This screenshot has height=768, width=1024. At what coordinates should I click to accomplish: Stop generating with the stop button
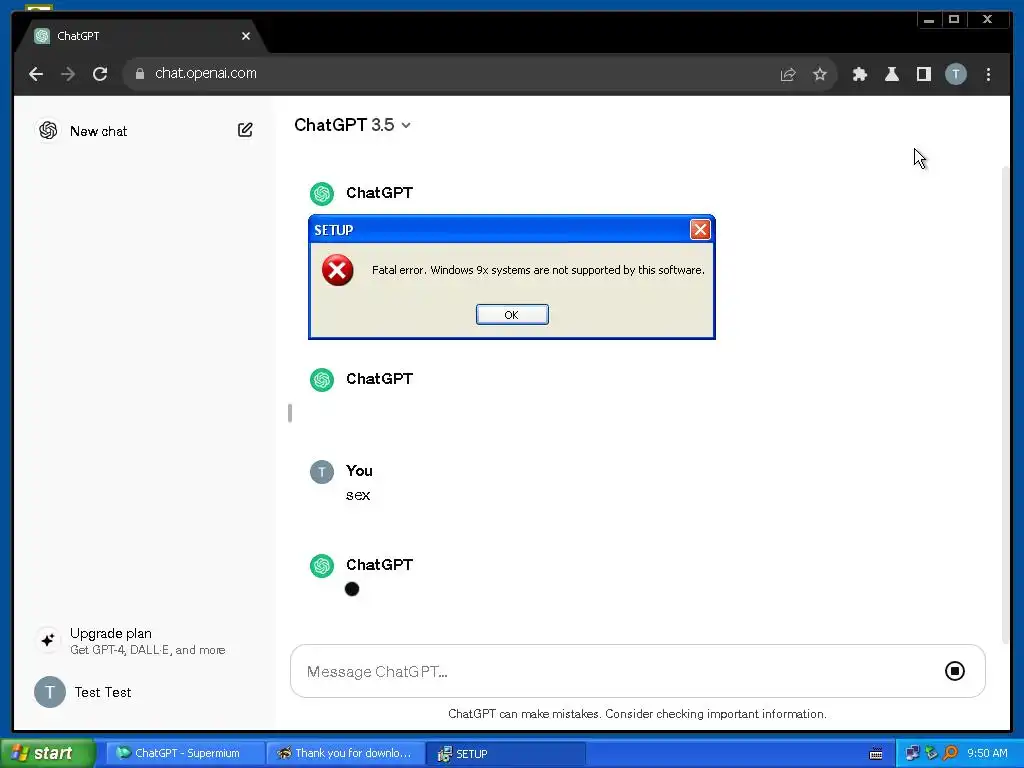[955, 671]
